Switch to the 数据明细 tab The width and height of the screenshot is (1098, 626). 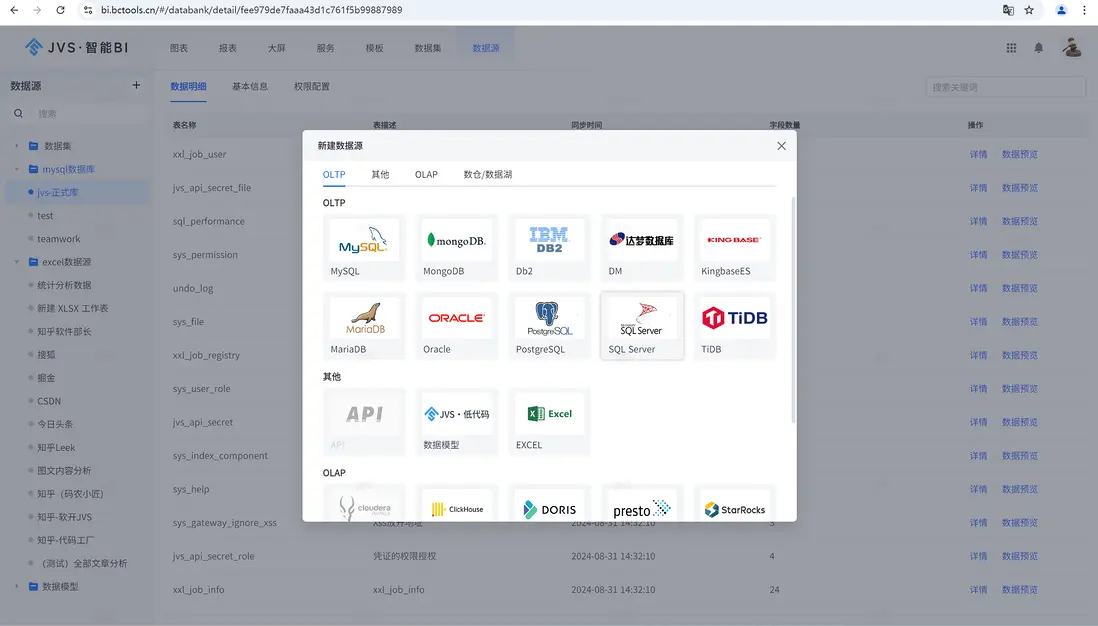(x=188, y=86)
